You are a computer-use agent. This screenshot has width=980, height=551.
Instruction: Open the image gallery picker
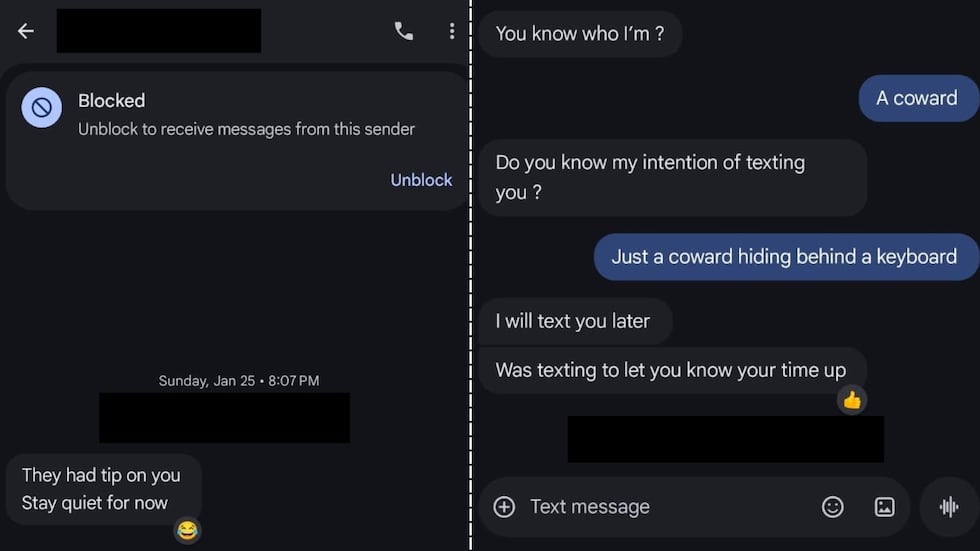(884, 507)
